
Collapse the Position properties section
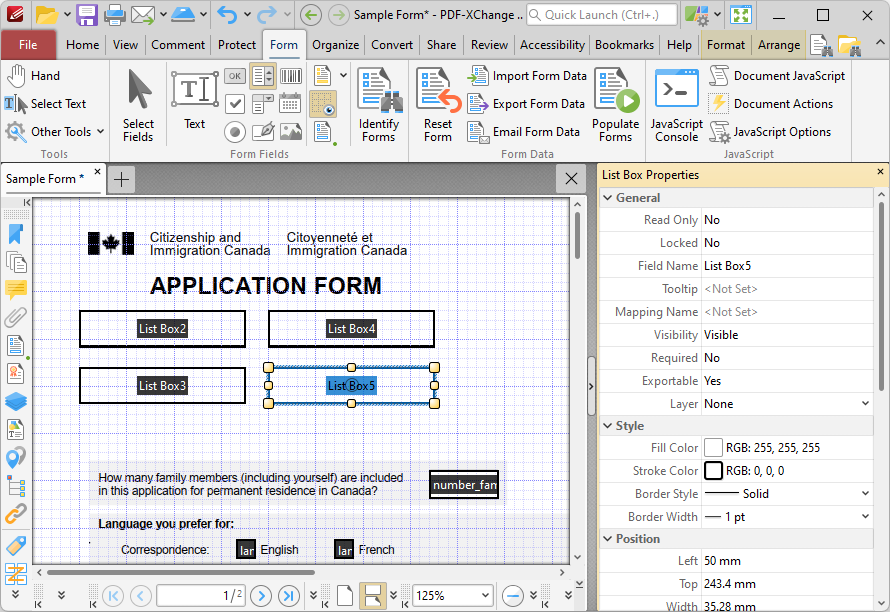coord(608,539)
